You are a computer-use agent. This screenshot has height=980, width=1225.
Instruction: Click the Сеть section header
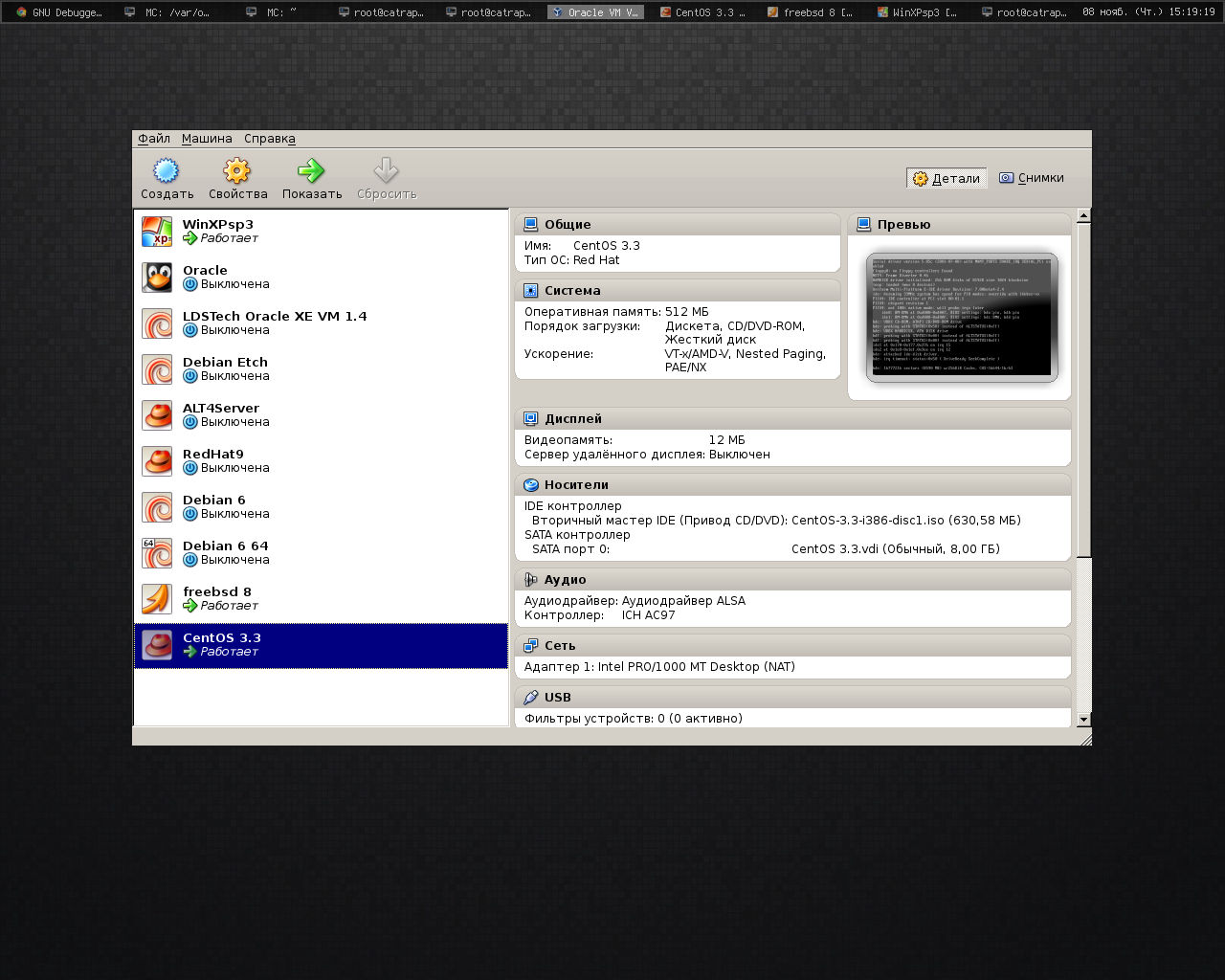pos(560,646)
